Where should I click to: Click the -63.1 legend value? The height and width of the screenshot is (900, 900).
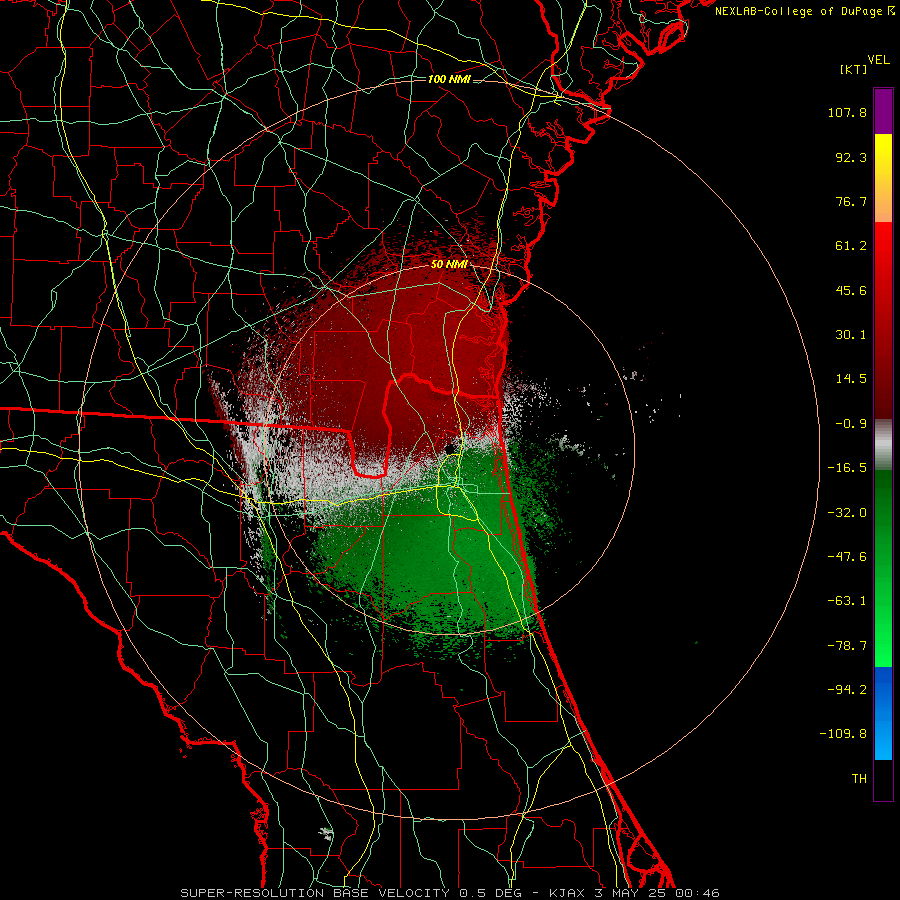click(847, 601)
